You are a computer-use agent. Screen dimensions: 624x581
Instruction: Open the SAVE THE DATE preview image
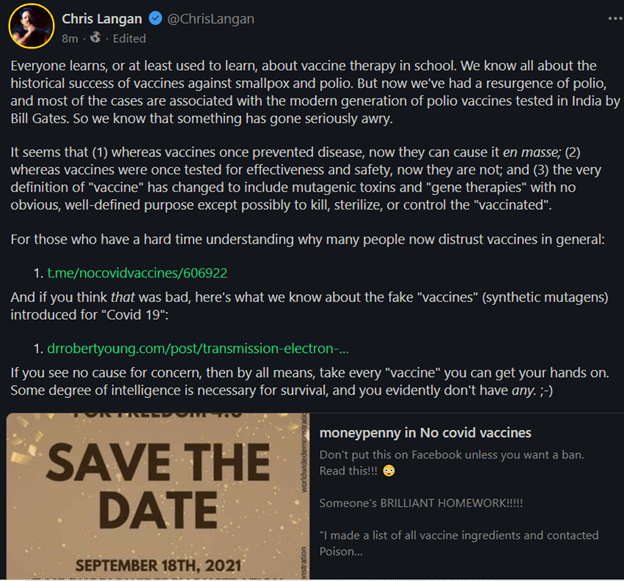point(156,495)
